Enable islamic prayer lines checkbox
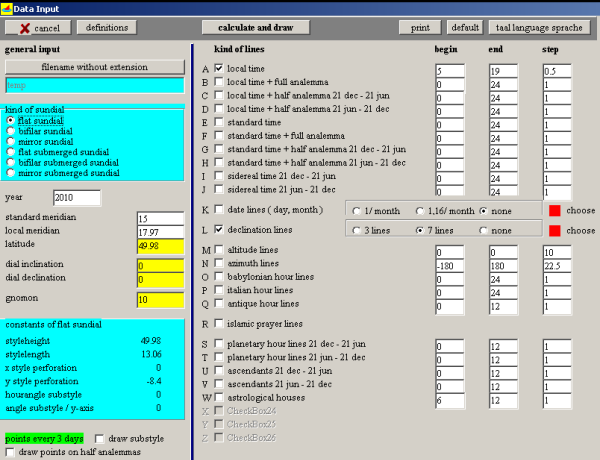Viewport: 600px width, 460px height. [218, 323]
